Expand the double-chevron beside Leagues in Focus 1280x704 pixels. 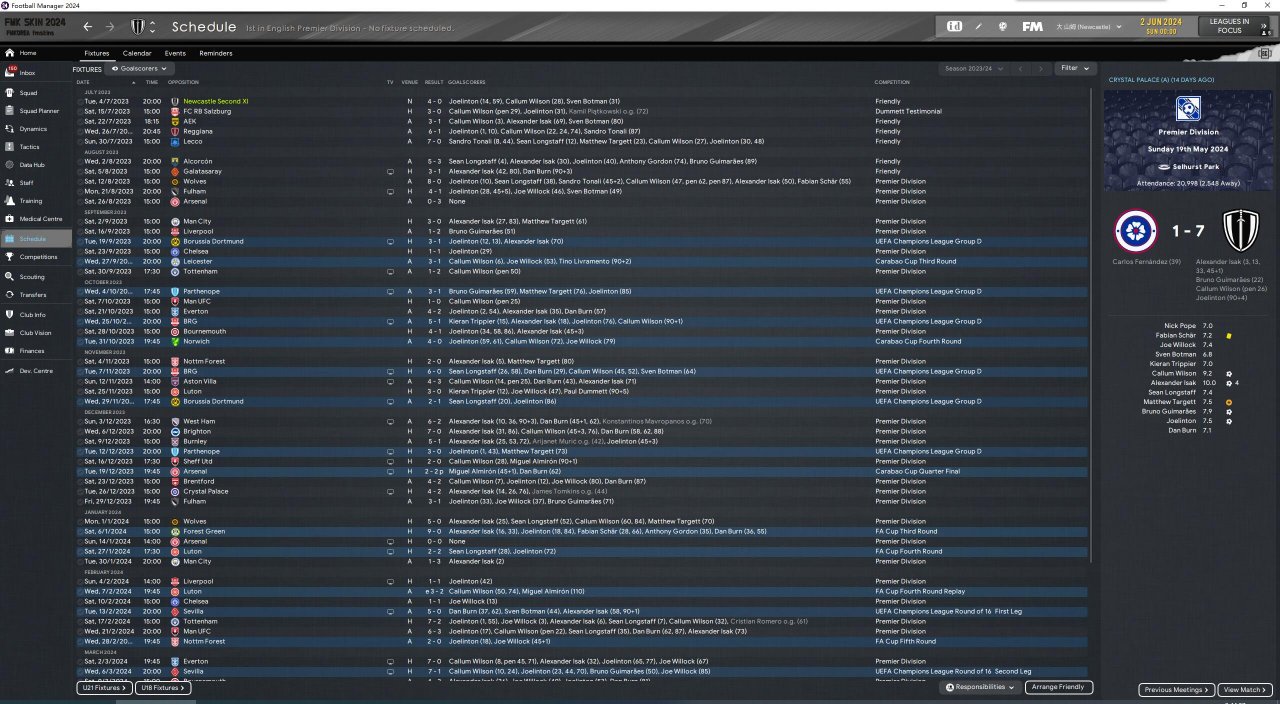[x=1264, y=26]
